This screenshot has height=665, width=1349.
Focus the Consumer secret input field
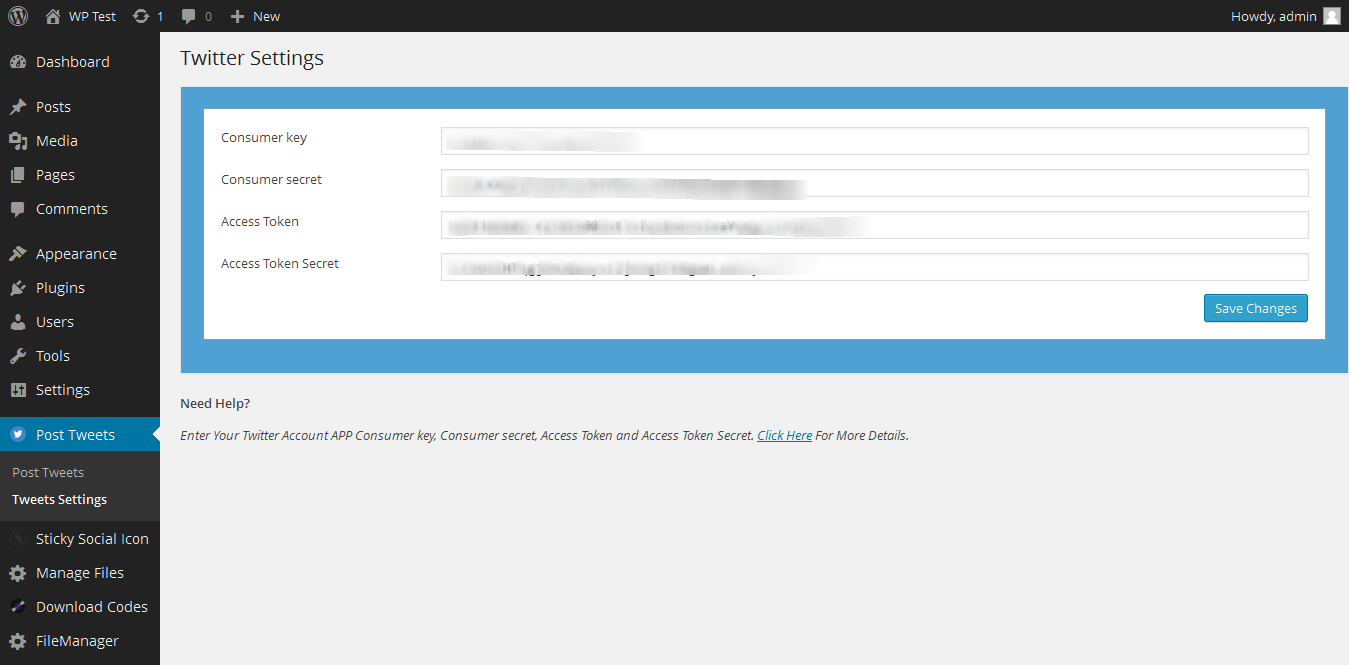tap(874, 183)
